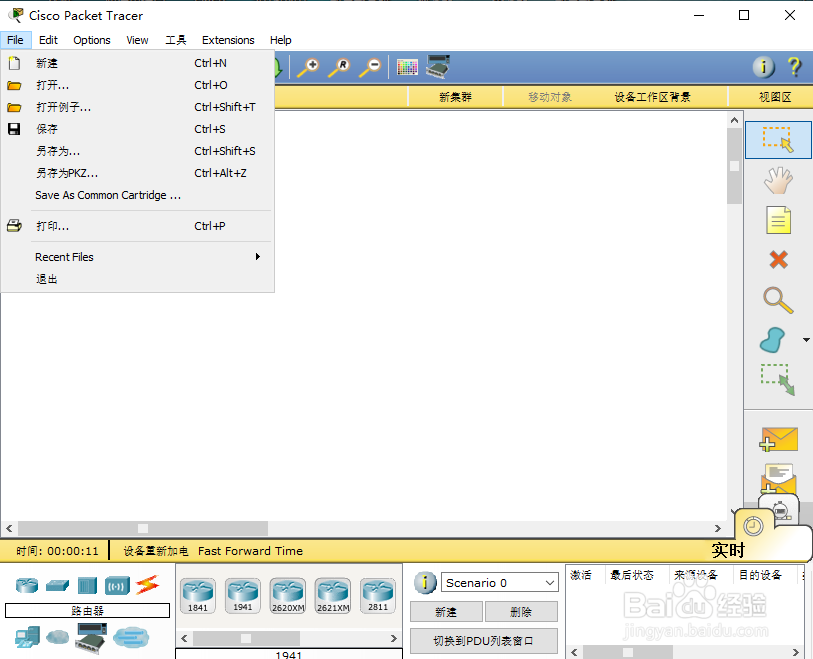
Task: Select Hubs device category icon
Action: tap(87, 586)
